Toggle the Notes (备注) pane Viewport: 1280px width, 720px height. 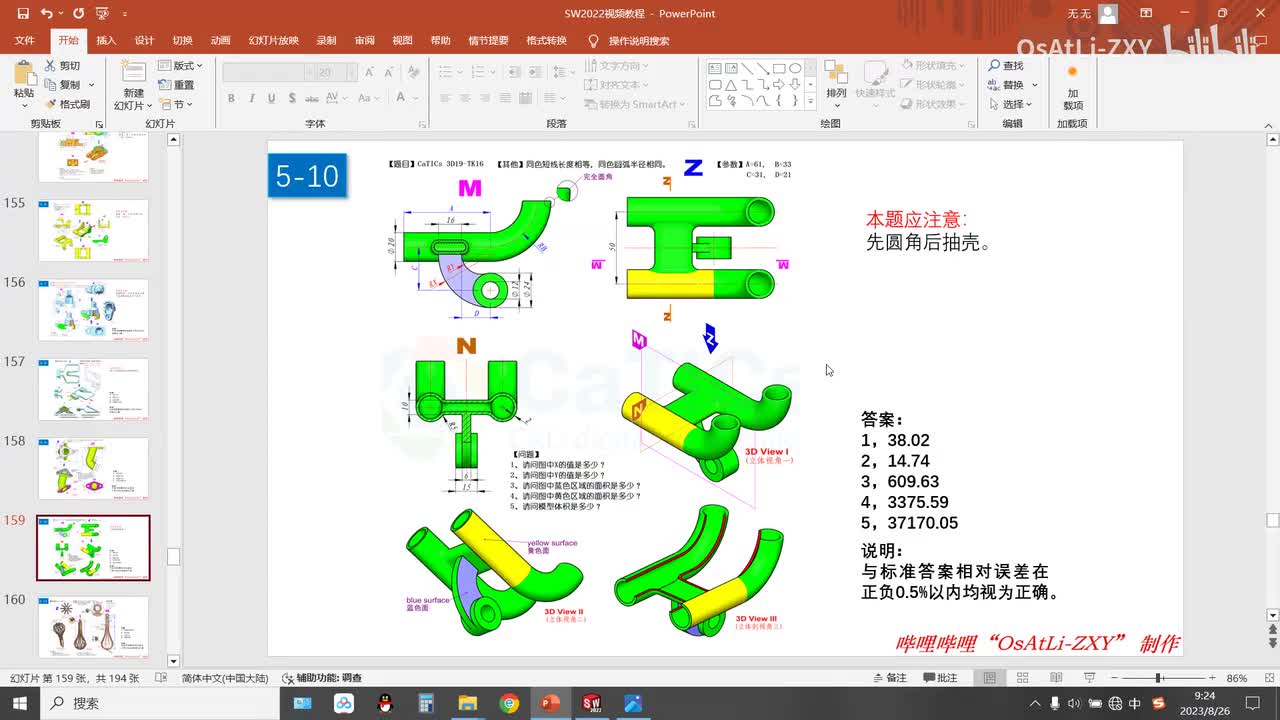pyautogui.click(x=888, y=678)
